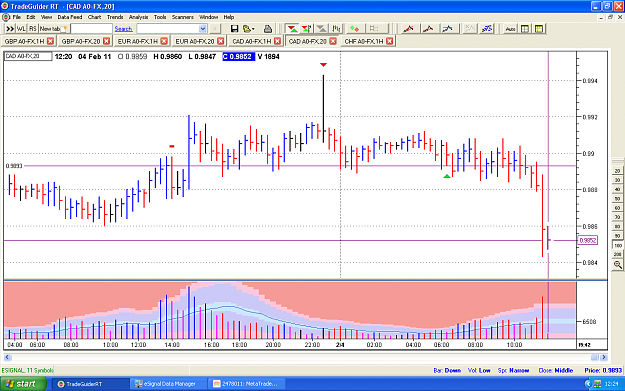Click the TradeGuiderRT taskbar button

(x=90, y=384)
